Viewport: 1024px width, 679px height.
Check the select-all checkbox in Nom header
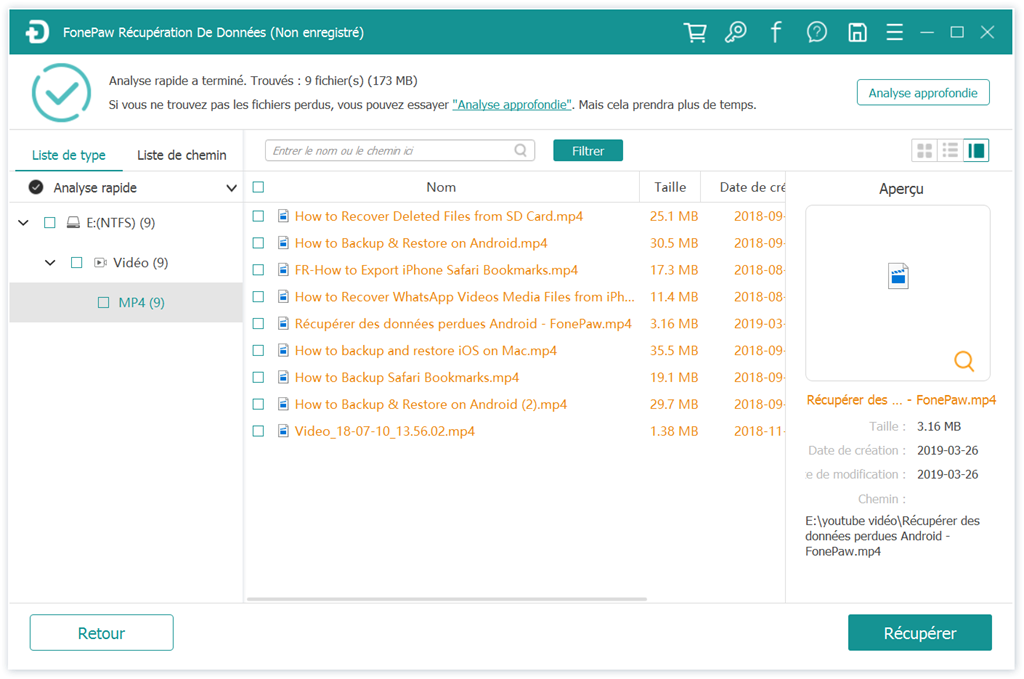tap(259, 187)
